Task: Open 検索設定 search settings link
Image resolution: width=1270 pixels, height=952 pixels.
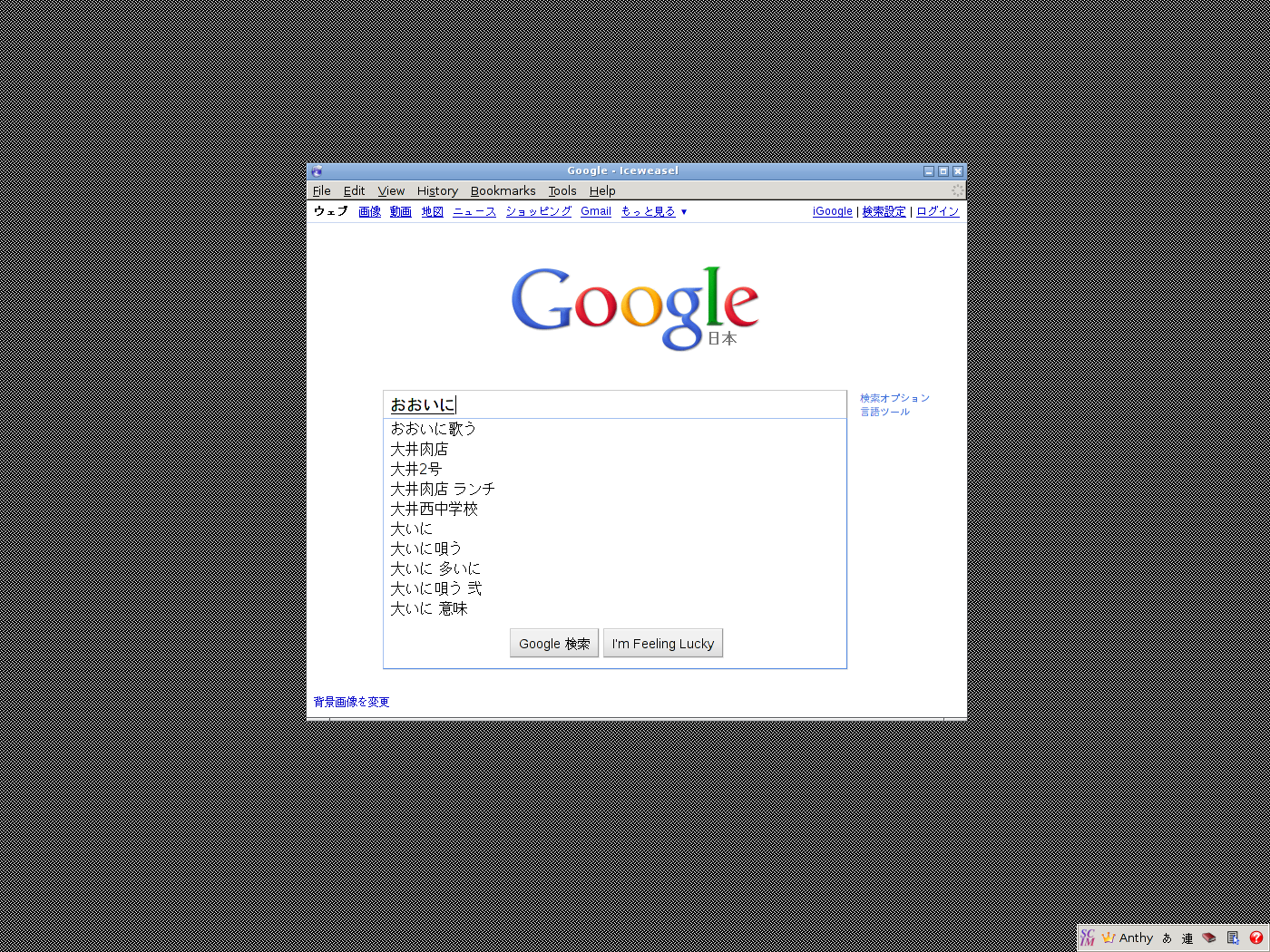Action: tap(884, 211)
